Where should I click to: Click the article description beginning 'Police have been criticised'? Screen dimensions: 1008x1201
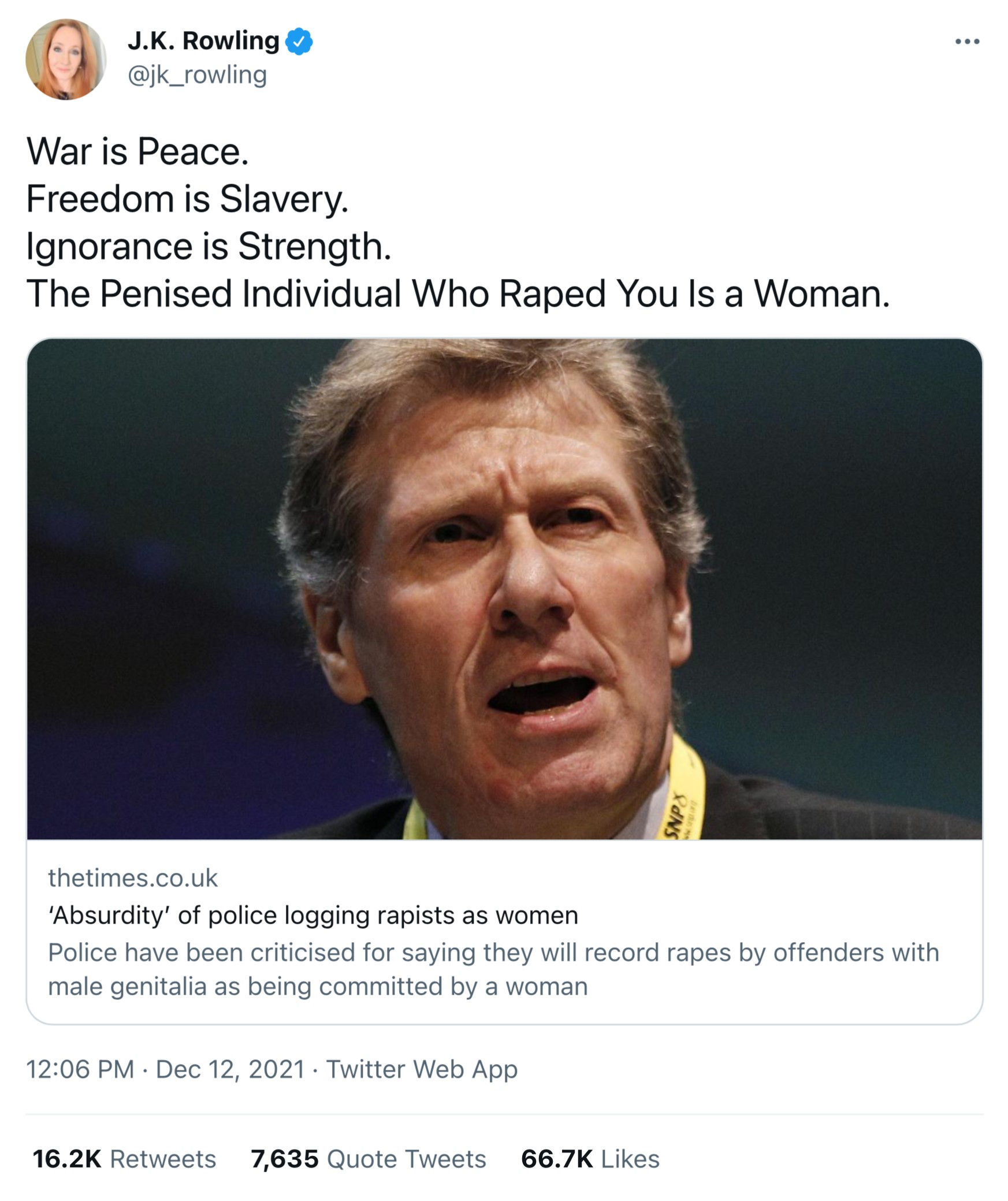click(x=493, y=969)
